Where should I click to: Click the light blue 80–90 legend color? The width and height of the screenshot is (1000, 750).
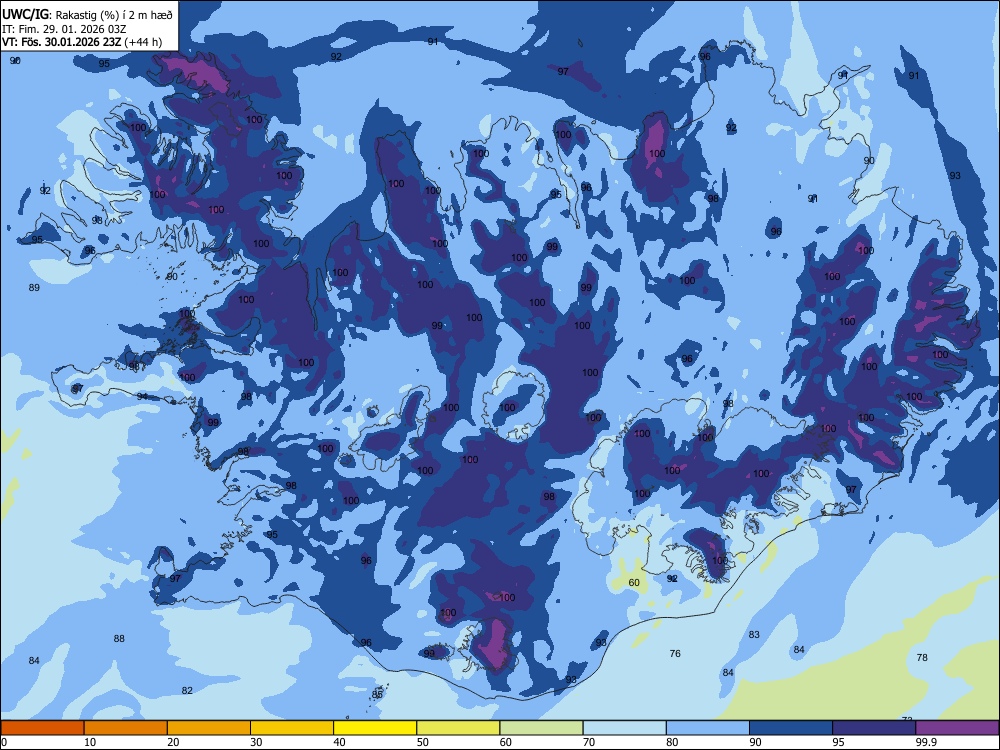(x=708, y=728)
